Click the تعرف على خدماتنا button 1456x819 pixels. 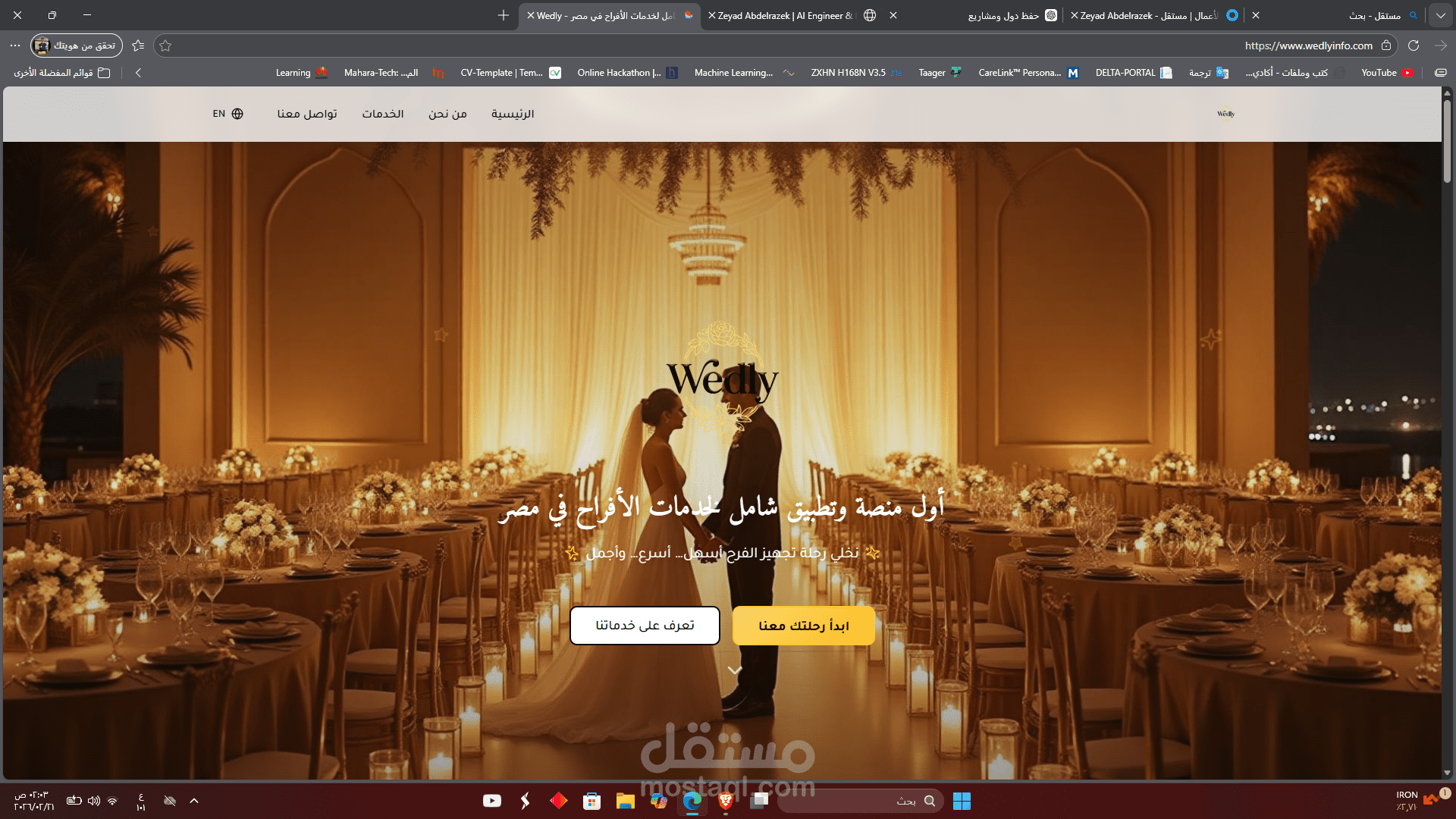(x=645, y=626)
